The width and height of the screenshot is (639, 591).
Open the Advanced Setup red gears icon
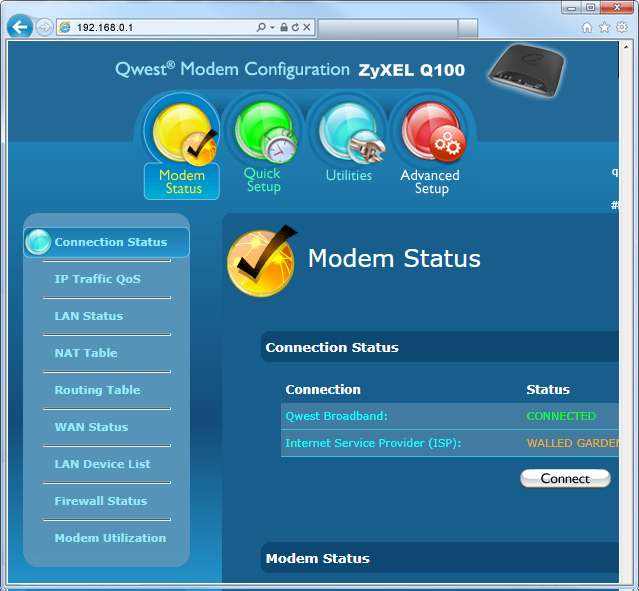[433, 131]
